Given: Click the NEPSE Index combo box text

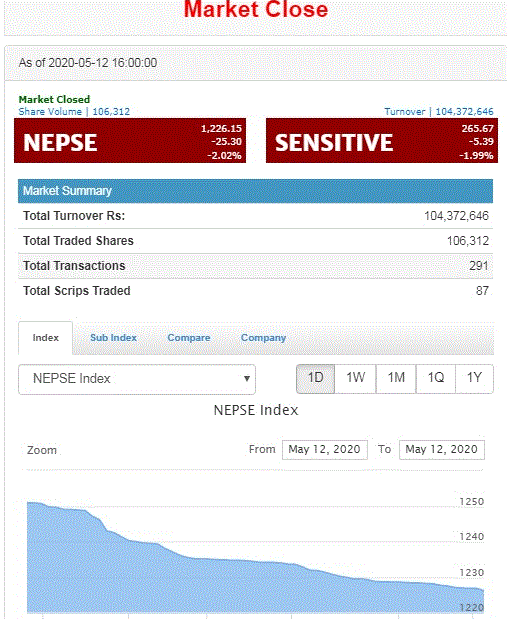Looking at the screenshot, I should [x=71, y=379].
